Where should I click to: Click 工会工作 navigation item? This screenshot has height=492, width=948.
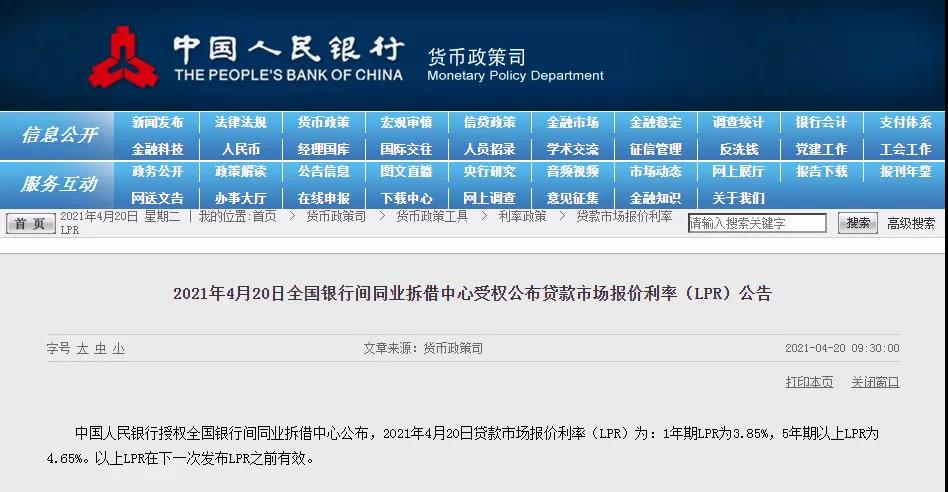click(x=905, y=149)
